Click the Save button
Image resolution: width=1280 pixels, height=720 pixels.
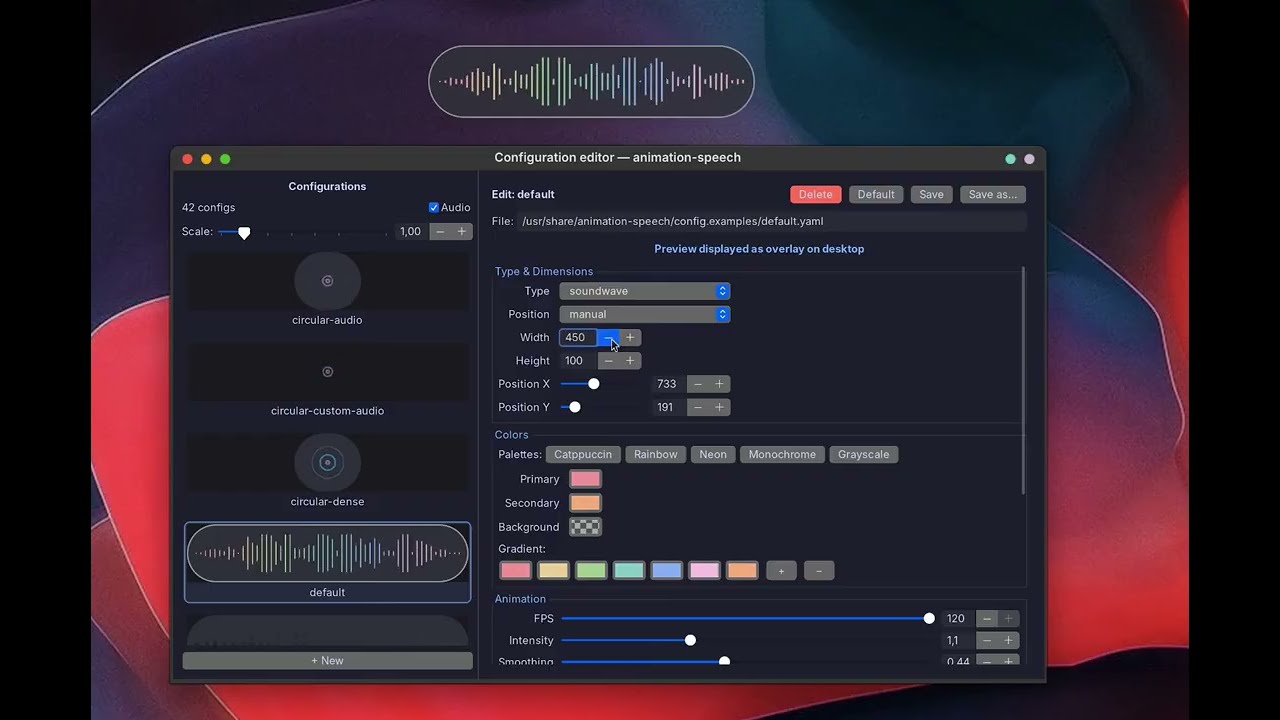931,195
